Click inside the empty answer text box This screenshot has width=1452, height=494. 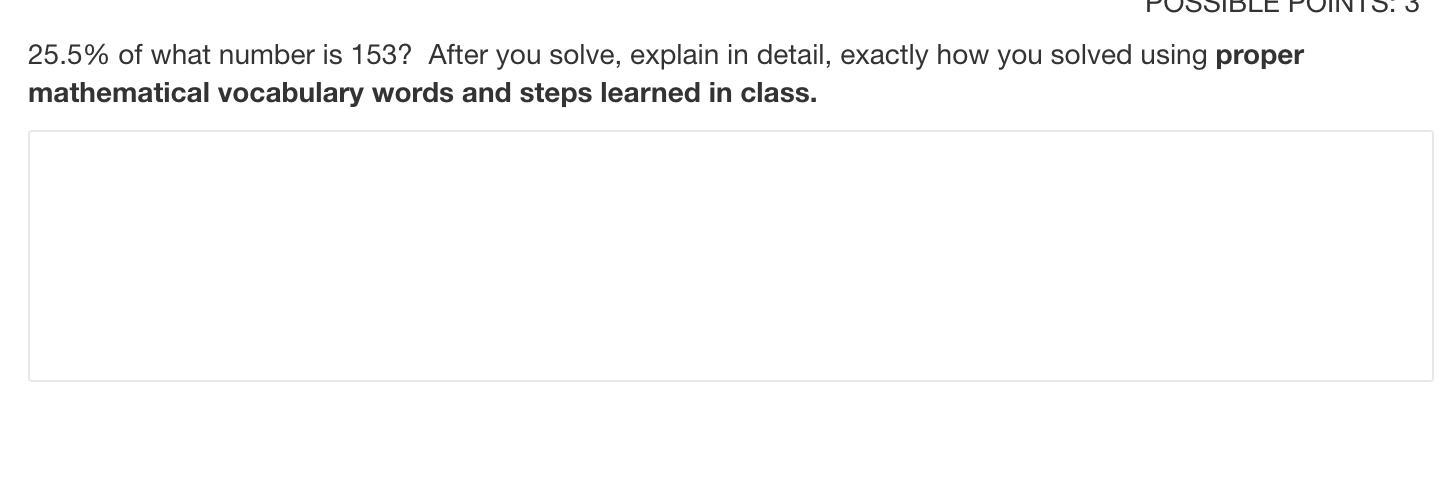pyautogui.click(x=731, y=256)
